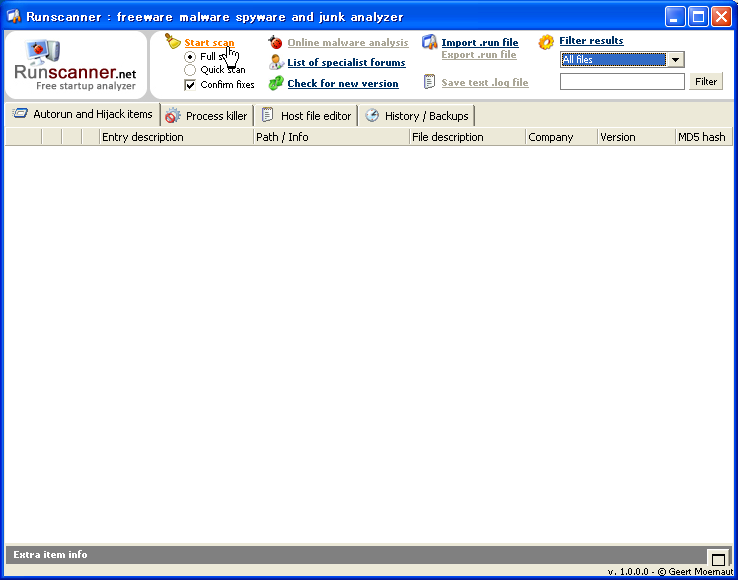738x580 pixels.
Task: Click the green Check for new version icon
Action: click(276, 83)
